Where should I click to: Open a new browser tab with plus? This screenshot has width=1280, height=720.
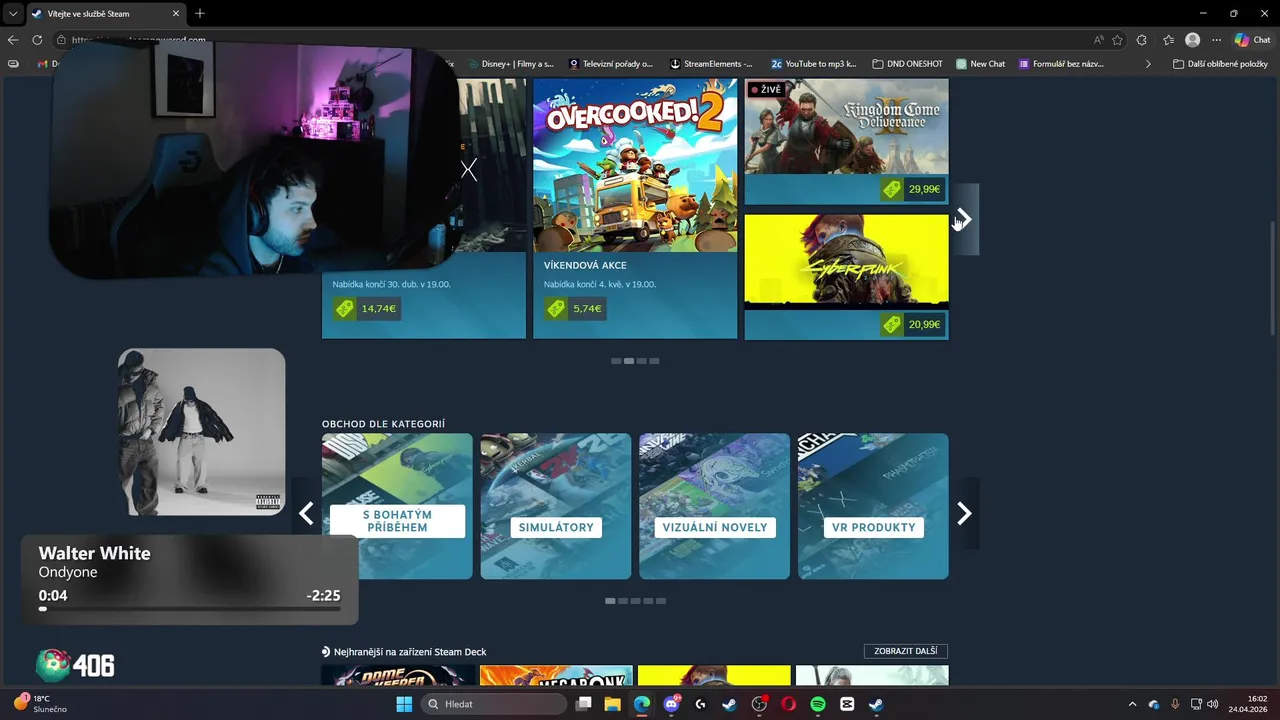(x=200, y=14)
